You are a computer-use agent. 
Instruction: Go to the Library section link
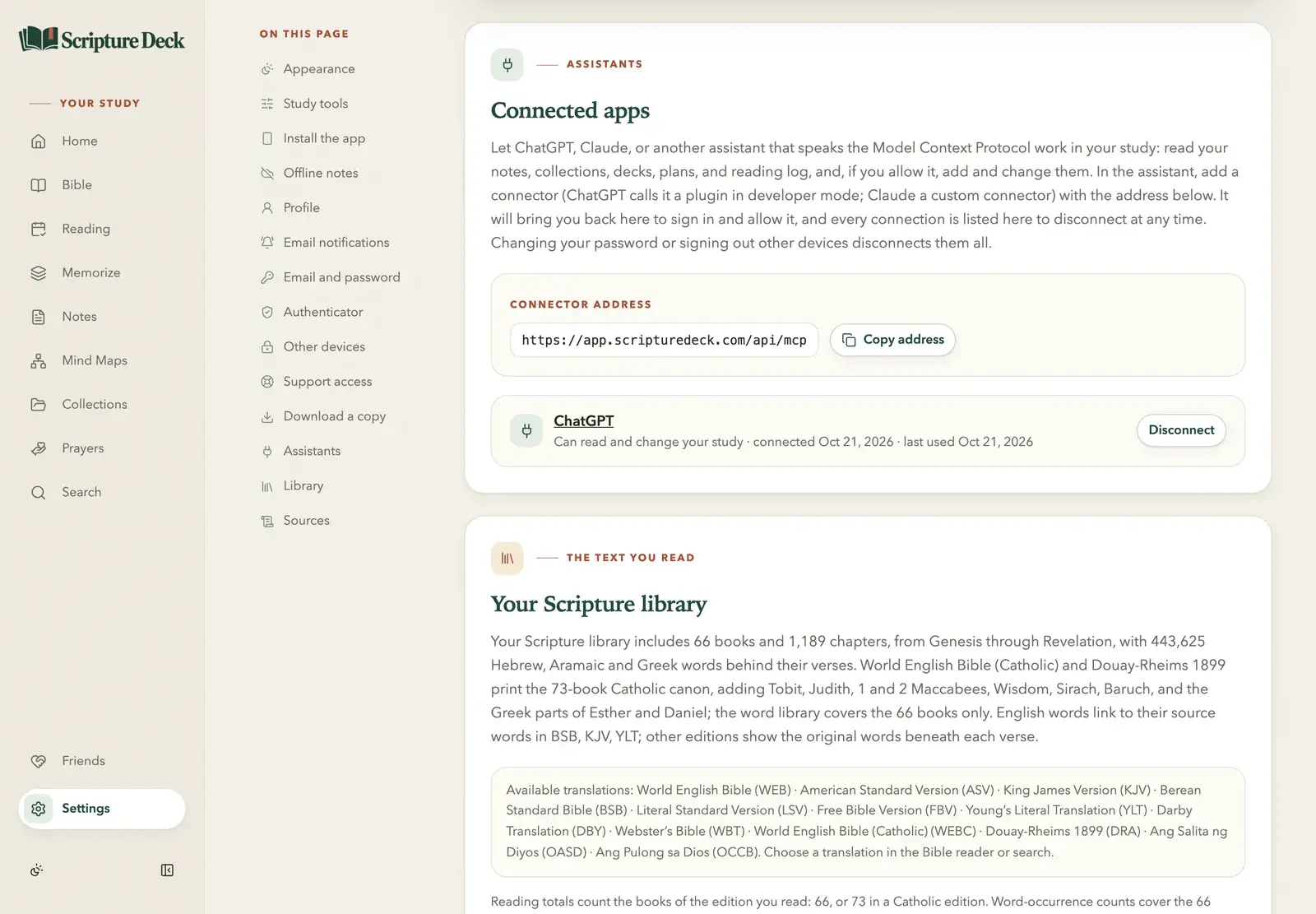point(303,486)
